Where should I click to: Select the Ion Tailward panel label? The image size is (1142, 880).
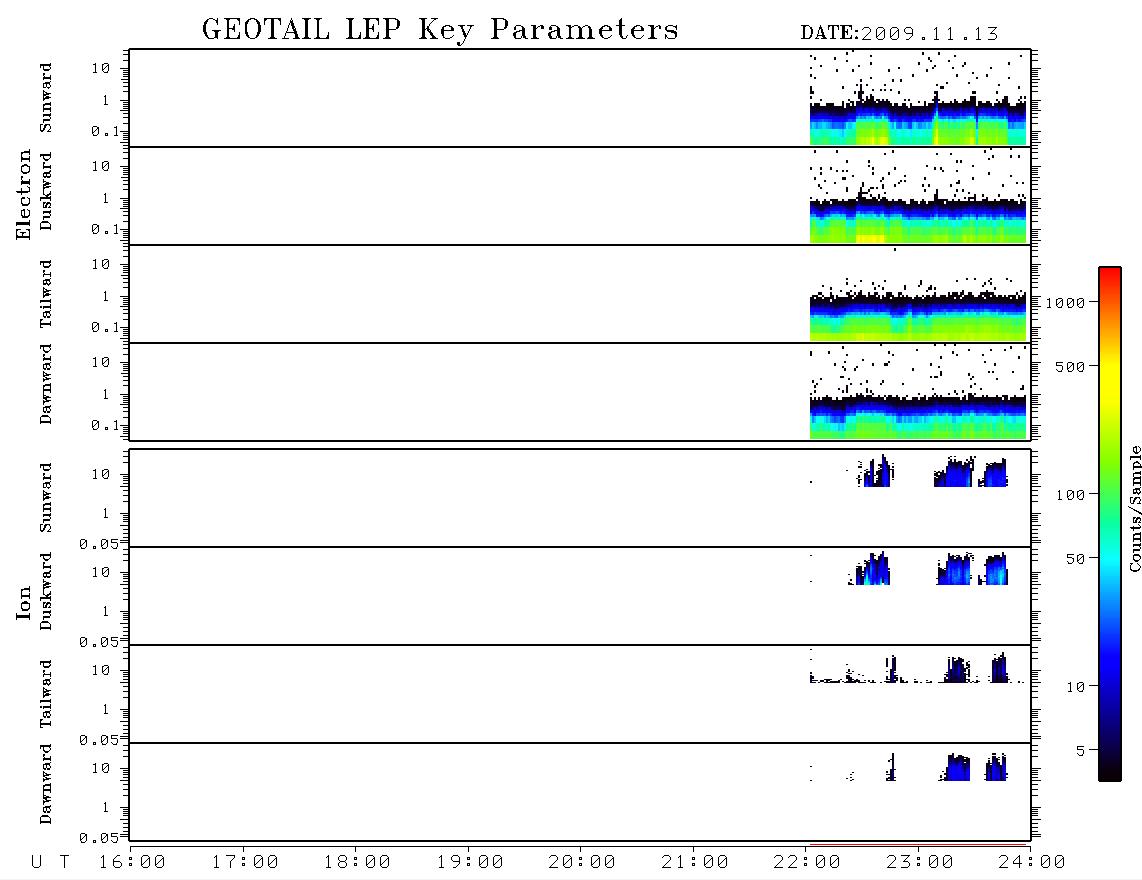(45, 694)
